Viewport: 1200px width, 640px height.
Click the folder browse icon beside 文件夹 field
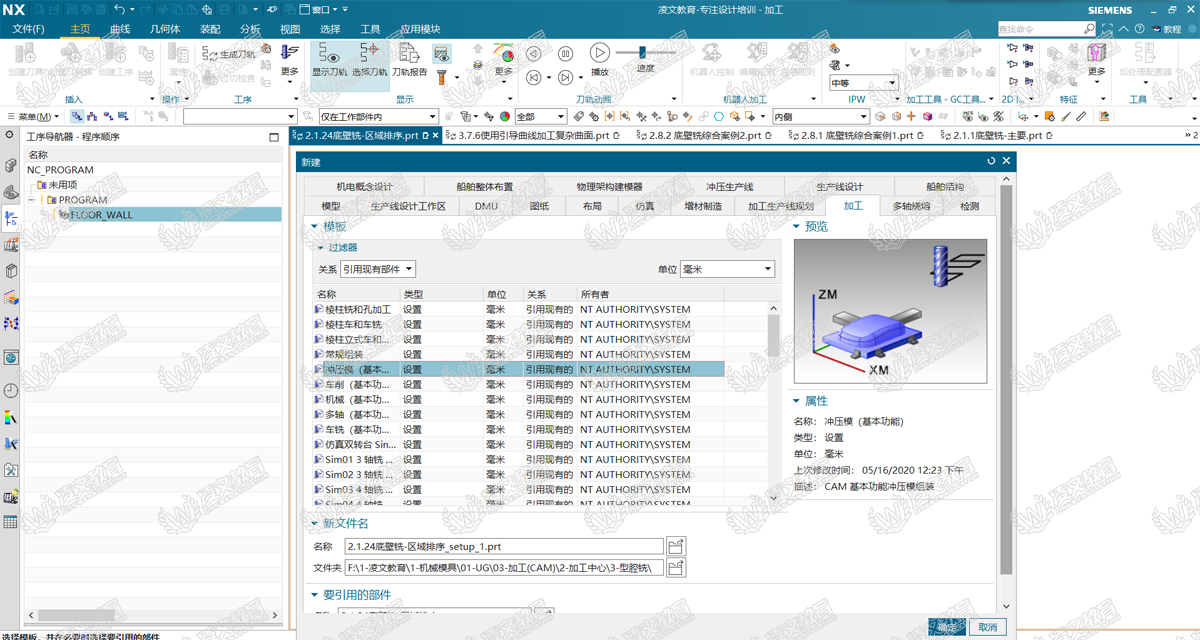(x=676, y=568)
